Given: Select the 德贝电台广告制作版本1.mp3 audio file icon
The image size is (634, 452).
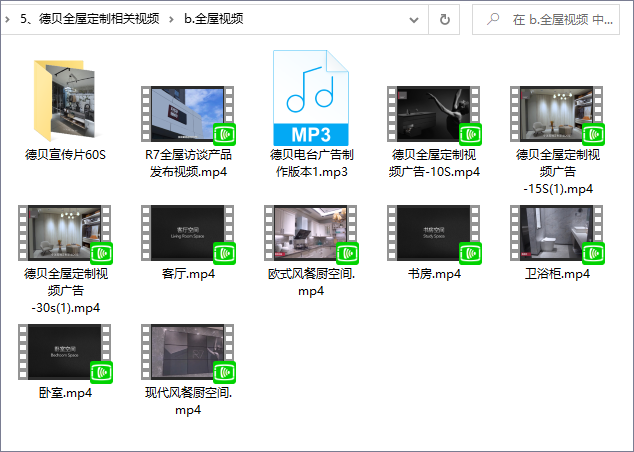Looking at the screenshot, I should click(311, 100).
